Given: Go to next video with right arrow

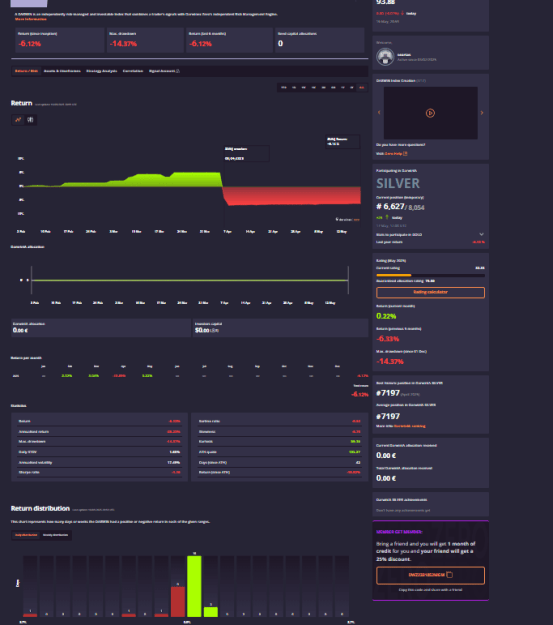Looking at the screenshot, I should [x=482, y=113].
